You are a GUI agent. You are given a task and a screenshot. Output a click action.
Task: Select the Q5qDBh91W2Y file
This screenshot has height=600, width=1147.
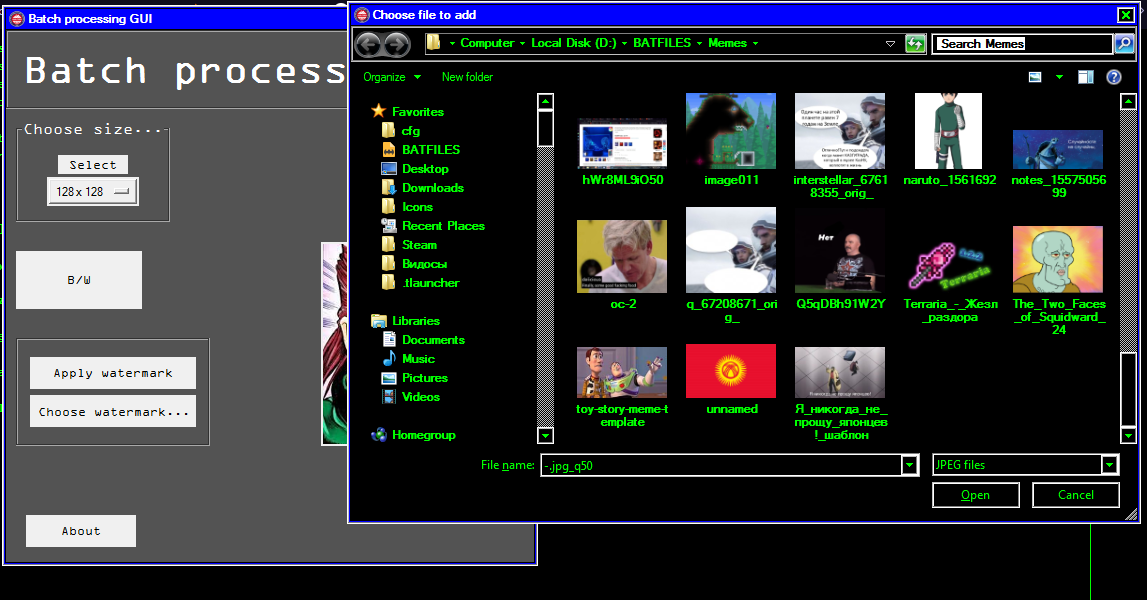(840, 259)
